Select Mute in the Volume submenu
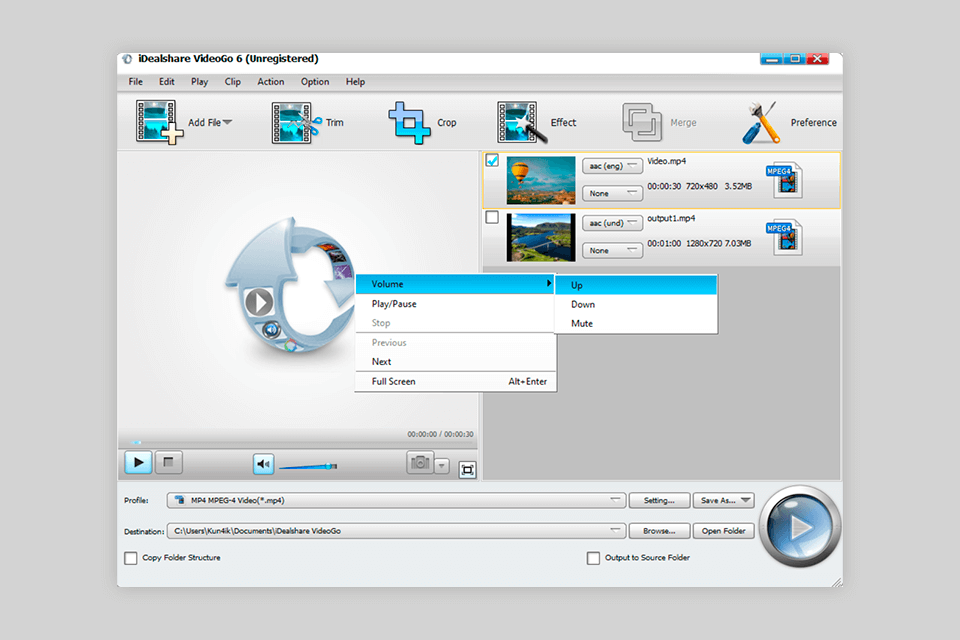 click(636, 323)
